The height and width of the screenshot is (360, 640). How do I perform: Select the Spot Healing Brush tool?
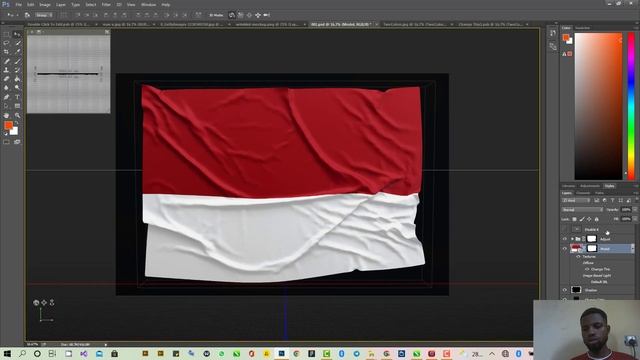coord(7,61)
